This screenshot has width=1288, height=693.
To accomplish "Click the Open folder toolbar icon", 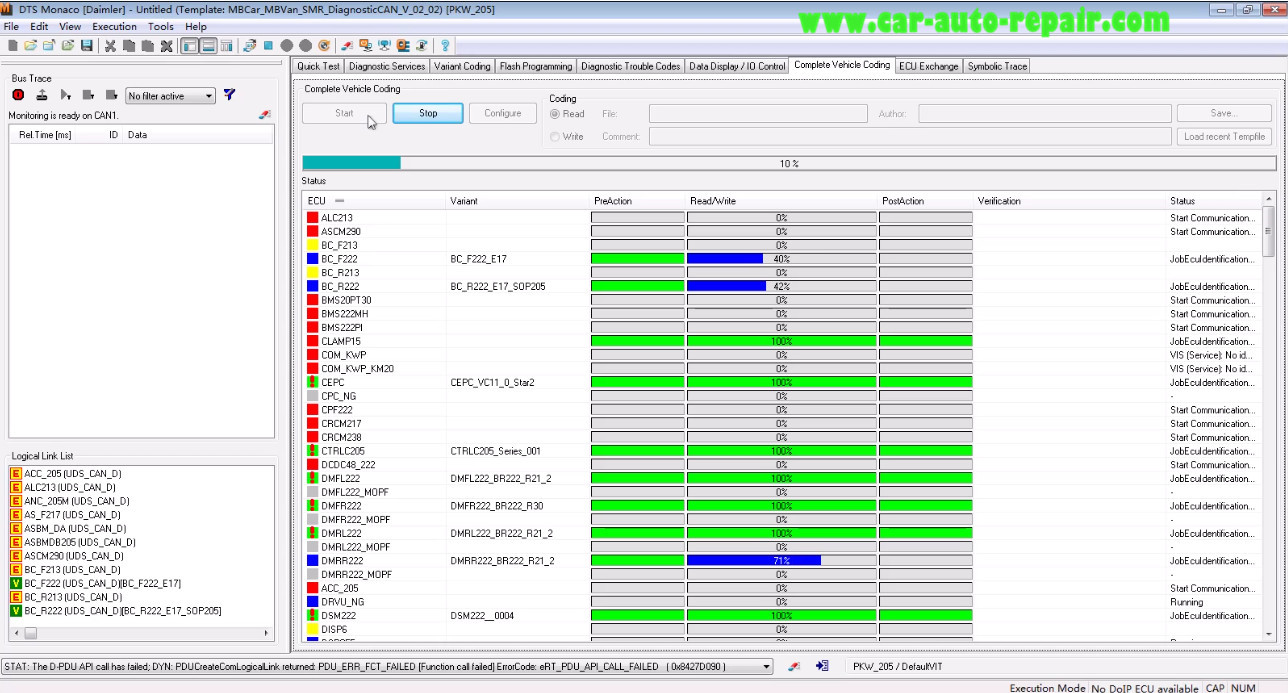I will (x=31, y=46).
